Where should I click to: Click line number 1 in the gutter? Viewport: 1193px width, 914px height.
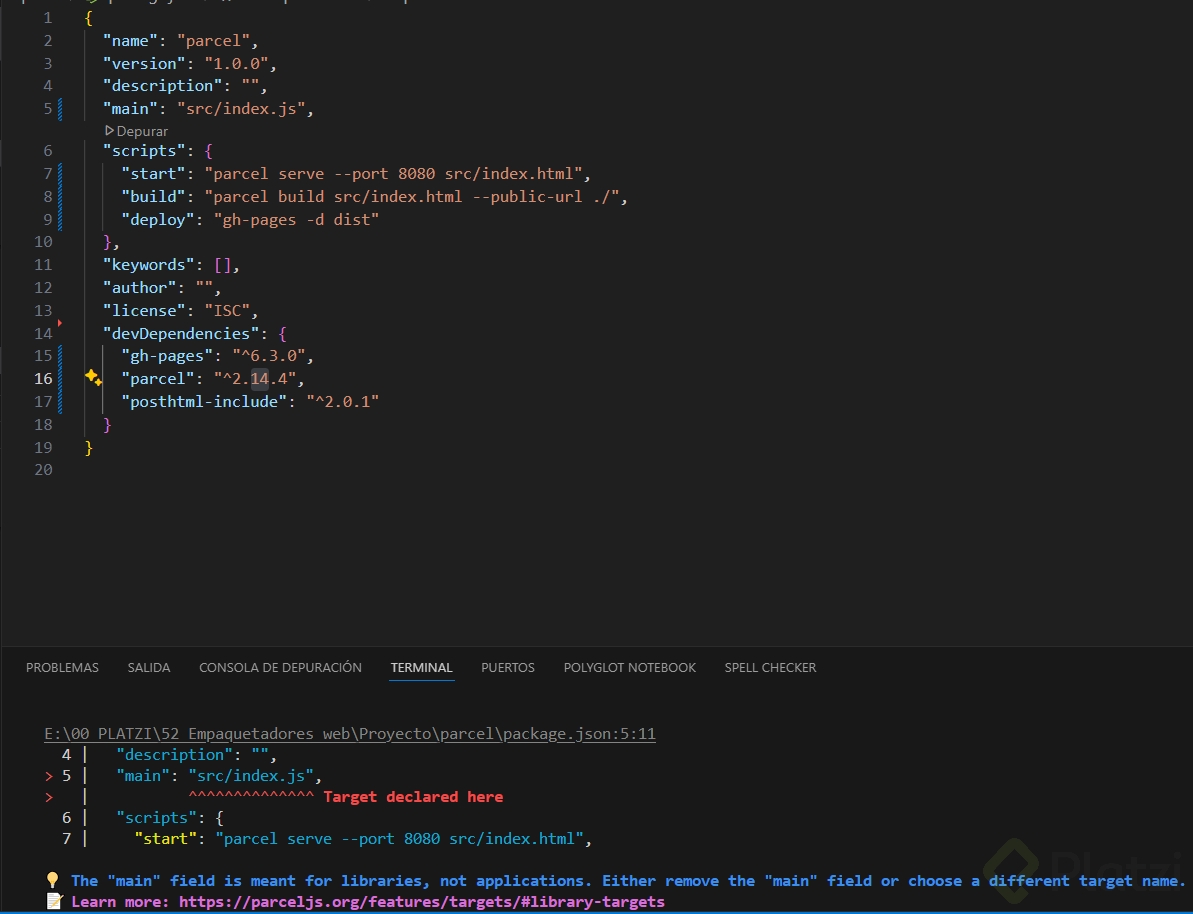48,18
